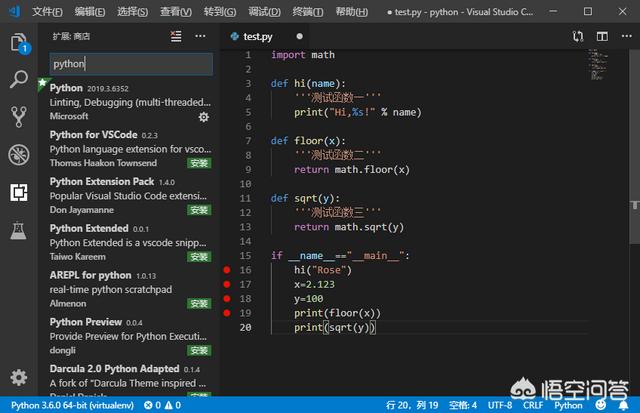
Task: Install Python Extension Pack
Action: [199, 210]
